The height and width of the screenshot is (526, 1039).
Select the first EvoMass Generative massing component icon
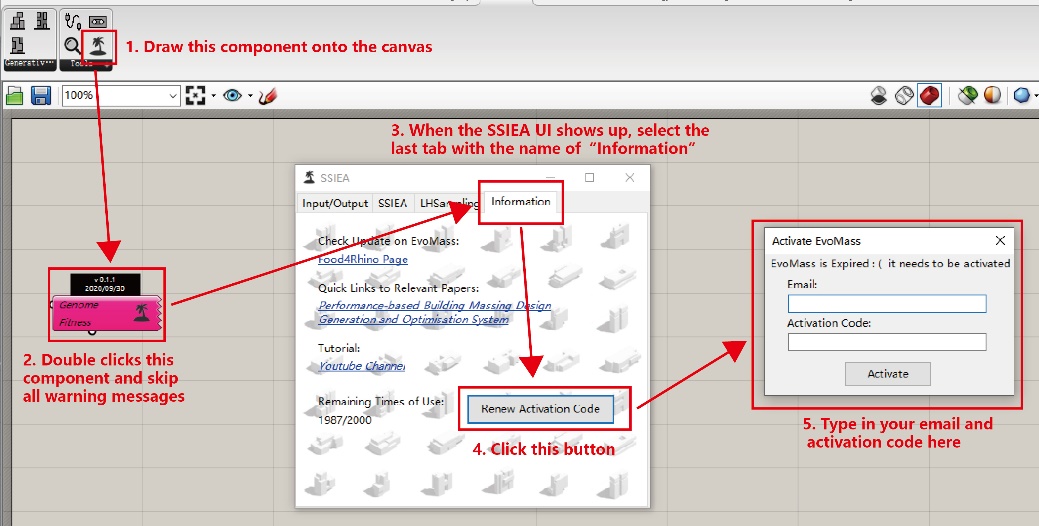pos(18,21)
